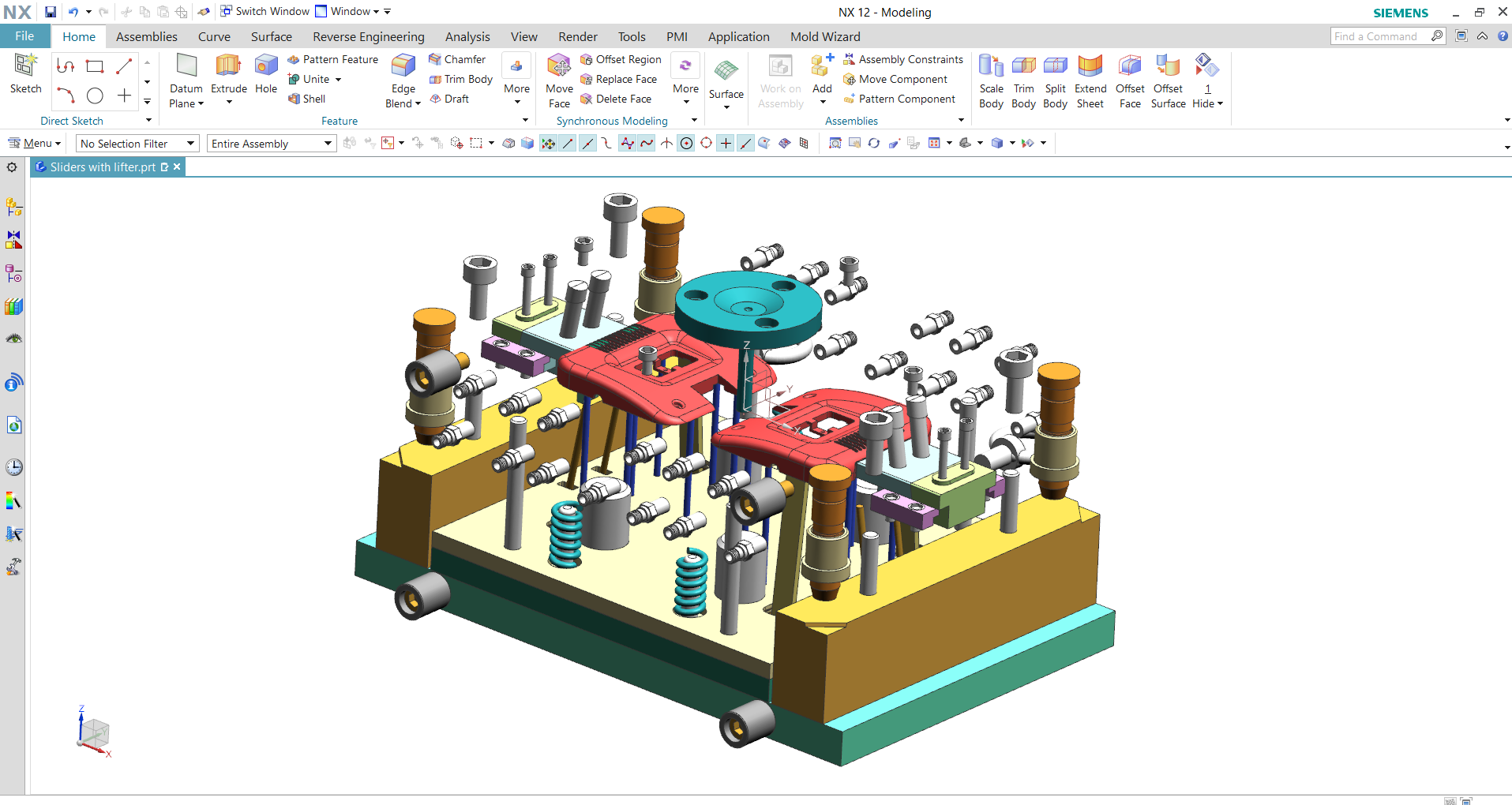Image resolution: width=1512 pixels, height=805 pixels.
Task: Toggle the Midpoint snap option
Action: click(x=587, y=143)
